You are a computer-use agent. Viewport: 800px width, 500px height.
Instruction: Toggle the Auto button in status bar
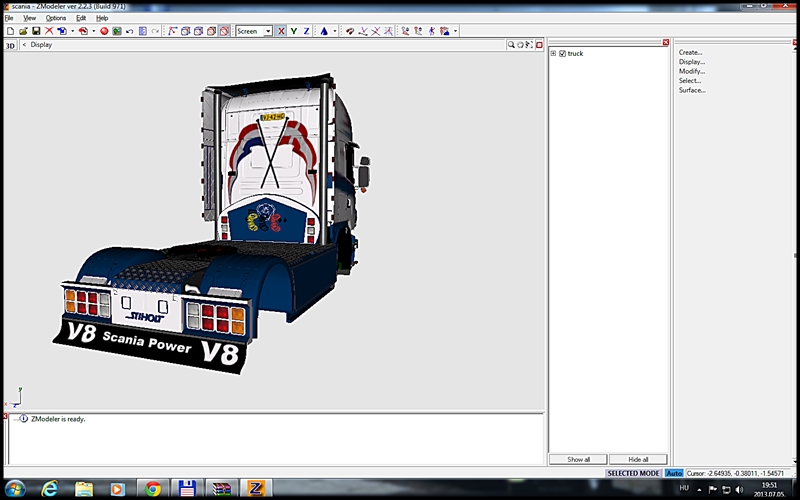674,473
